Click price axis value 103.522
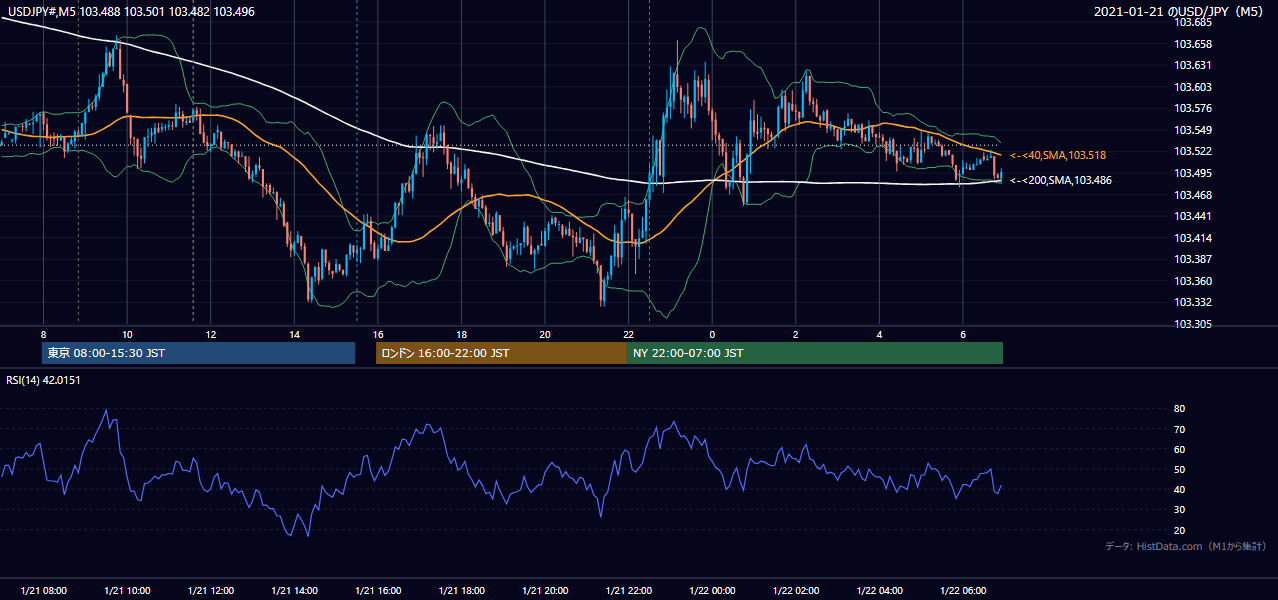1278x600 pixels. coord(1194,152)
